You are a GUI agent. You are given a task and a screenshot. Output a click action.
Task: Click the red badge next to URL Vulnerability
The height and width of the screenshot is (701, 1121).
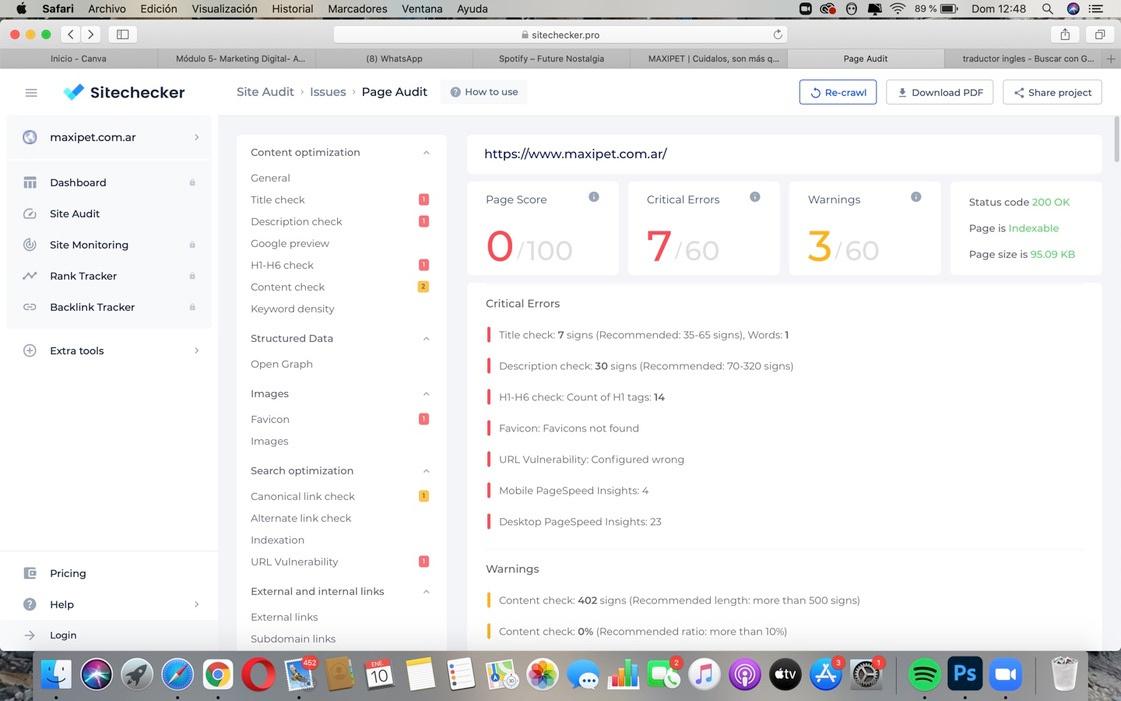[x=423, y=562]
